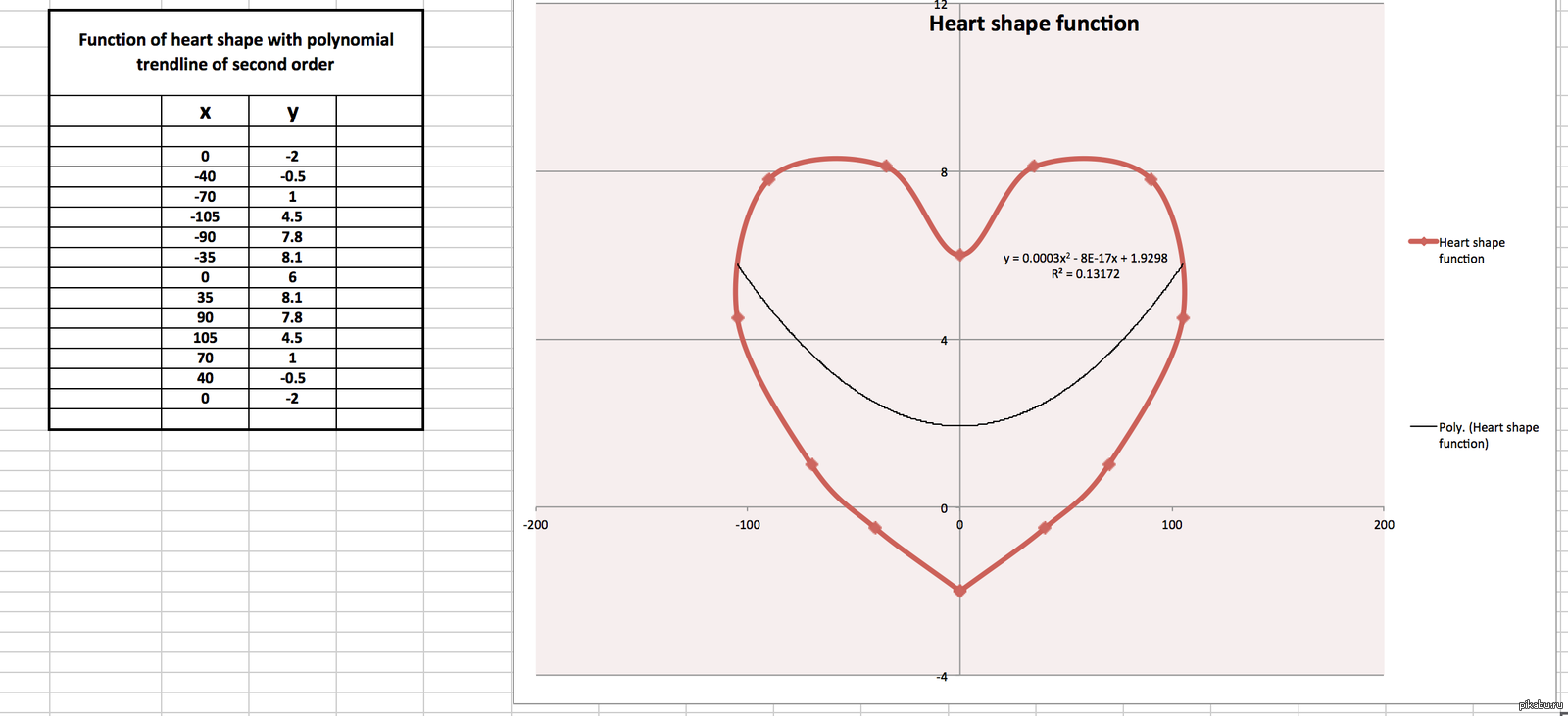The height and width of the screenshot is (716, 1568).
Task: Select the x cell containing 105
Action: click(x=205, y=338)
